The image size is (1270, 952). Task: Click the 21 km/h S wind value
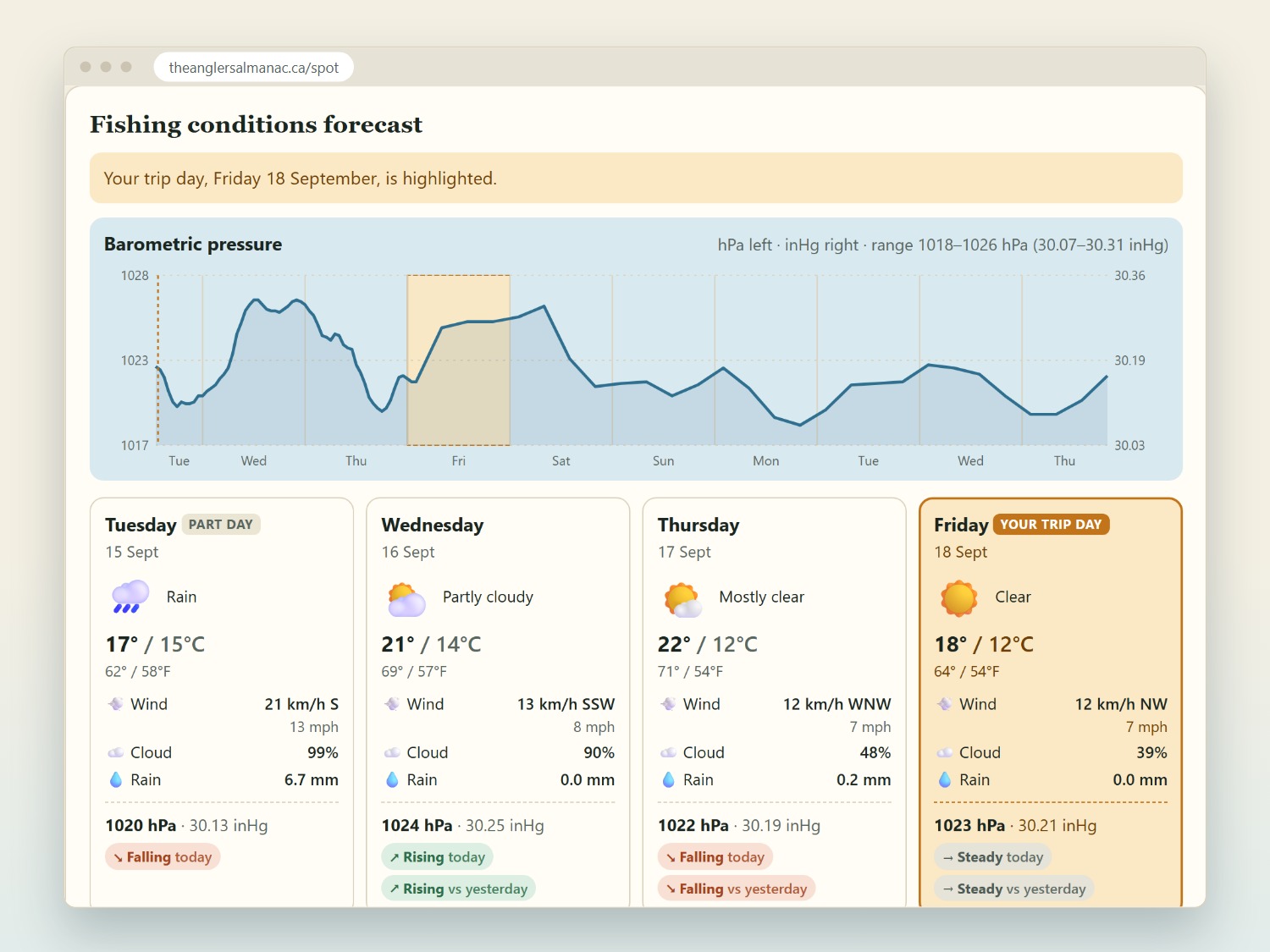[x=301, y=704]
